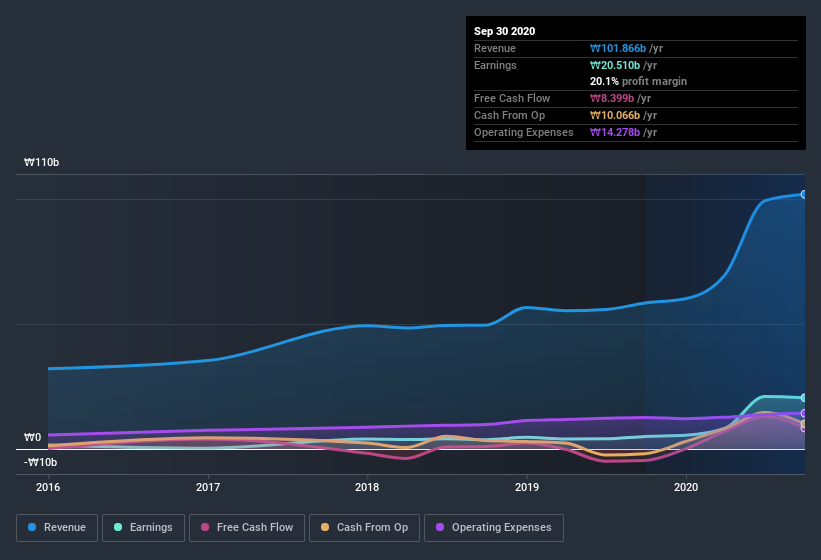The width and height of the screenshot is (821, 560).
Task: Click the Operating Expenses label in tooltip
Action: click(x=524, y=132)
